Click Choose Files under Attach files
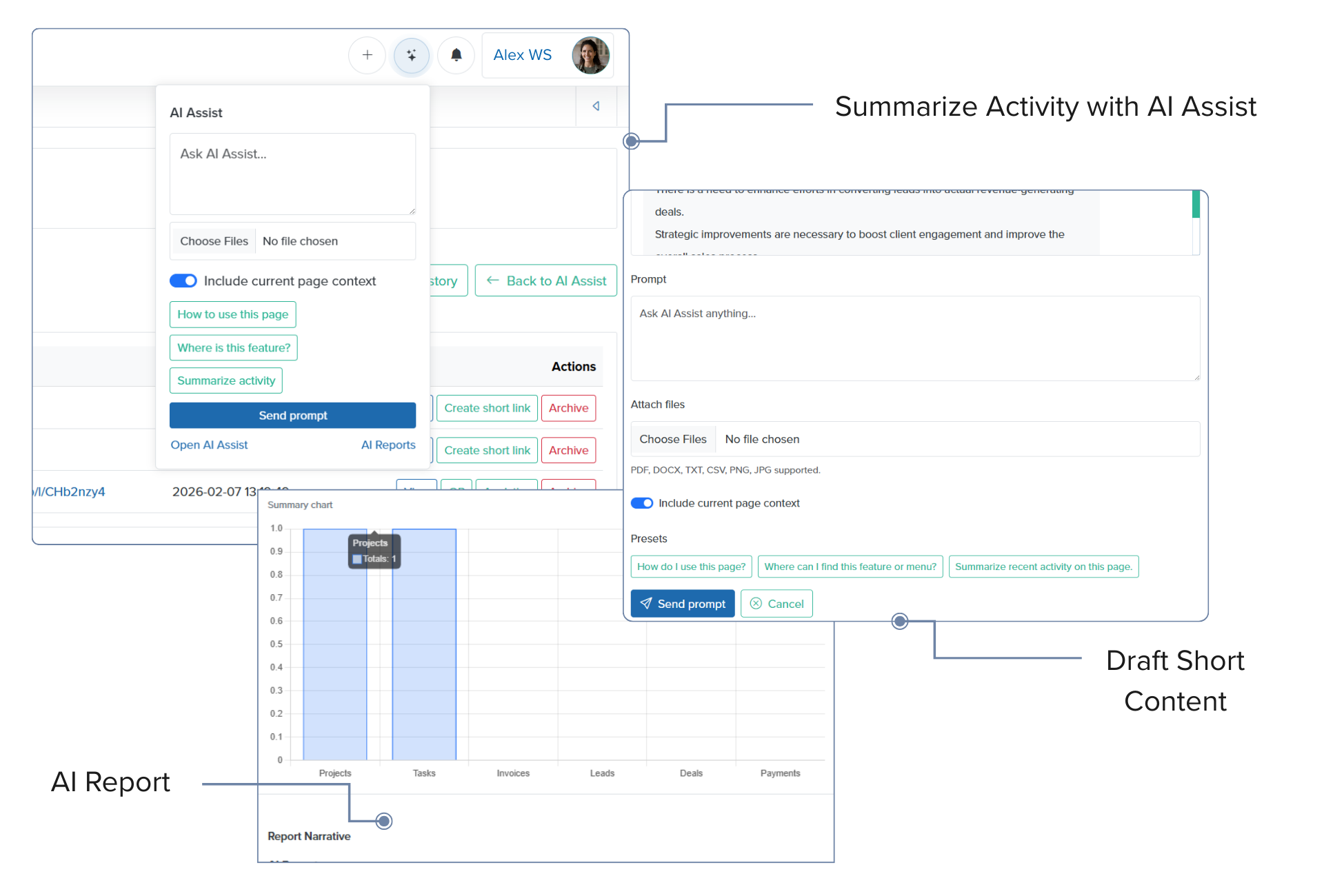 pyautogui.click(x=672, y=439)
